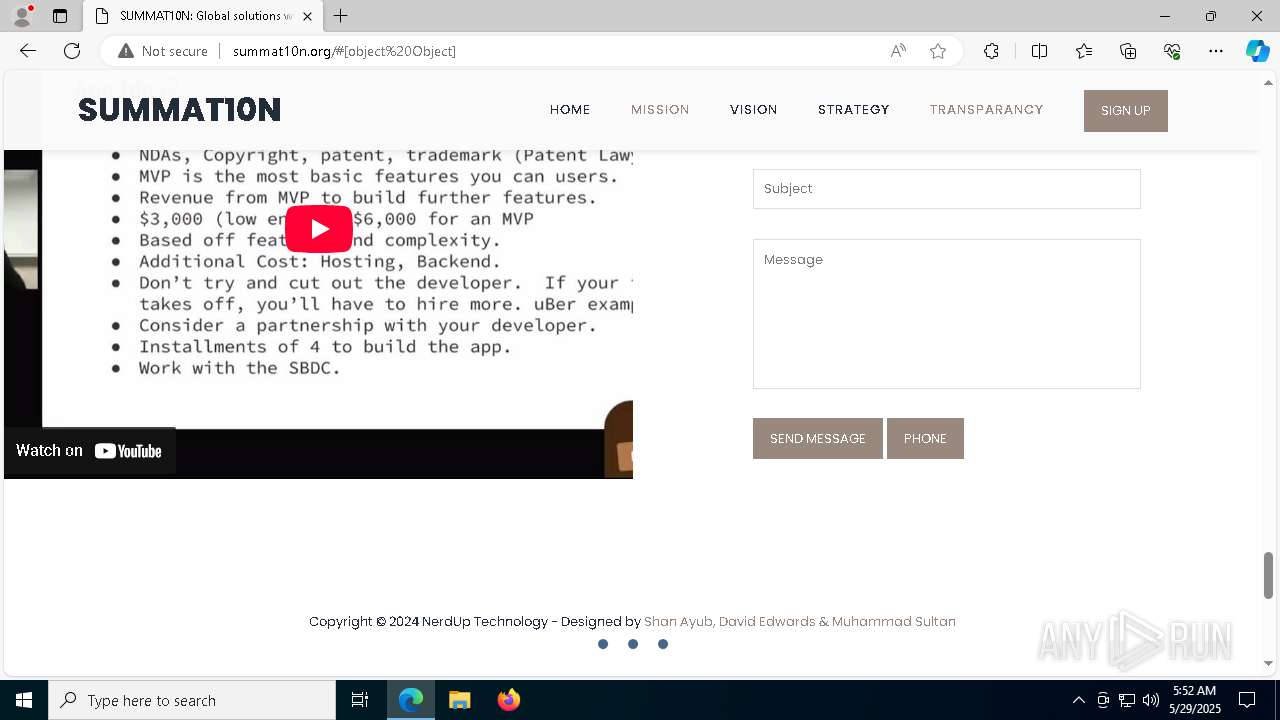Open the browser profile icon
The height and width of the screenshot is (720, 1280).
[x=22, y=16]
